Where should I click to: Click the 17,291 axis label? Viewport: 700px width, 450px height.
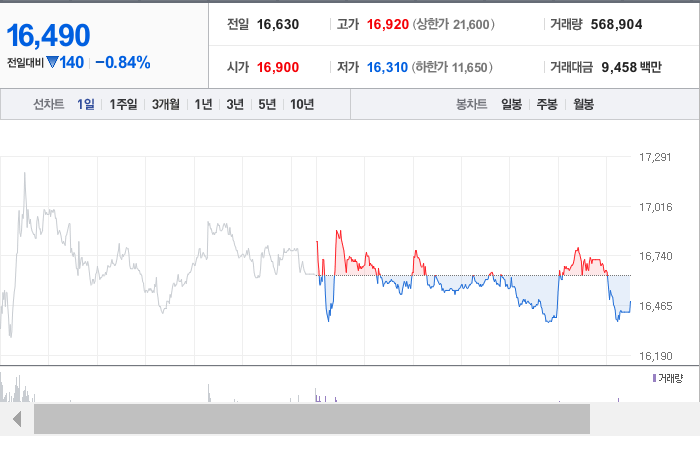tap(655, 157)
